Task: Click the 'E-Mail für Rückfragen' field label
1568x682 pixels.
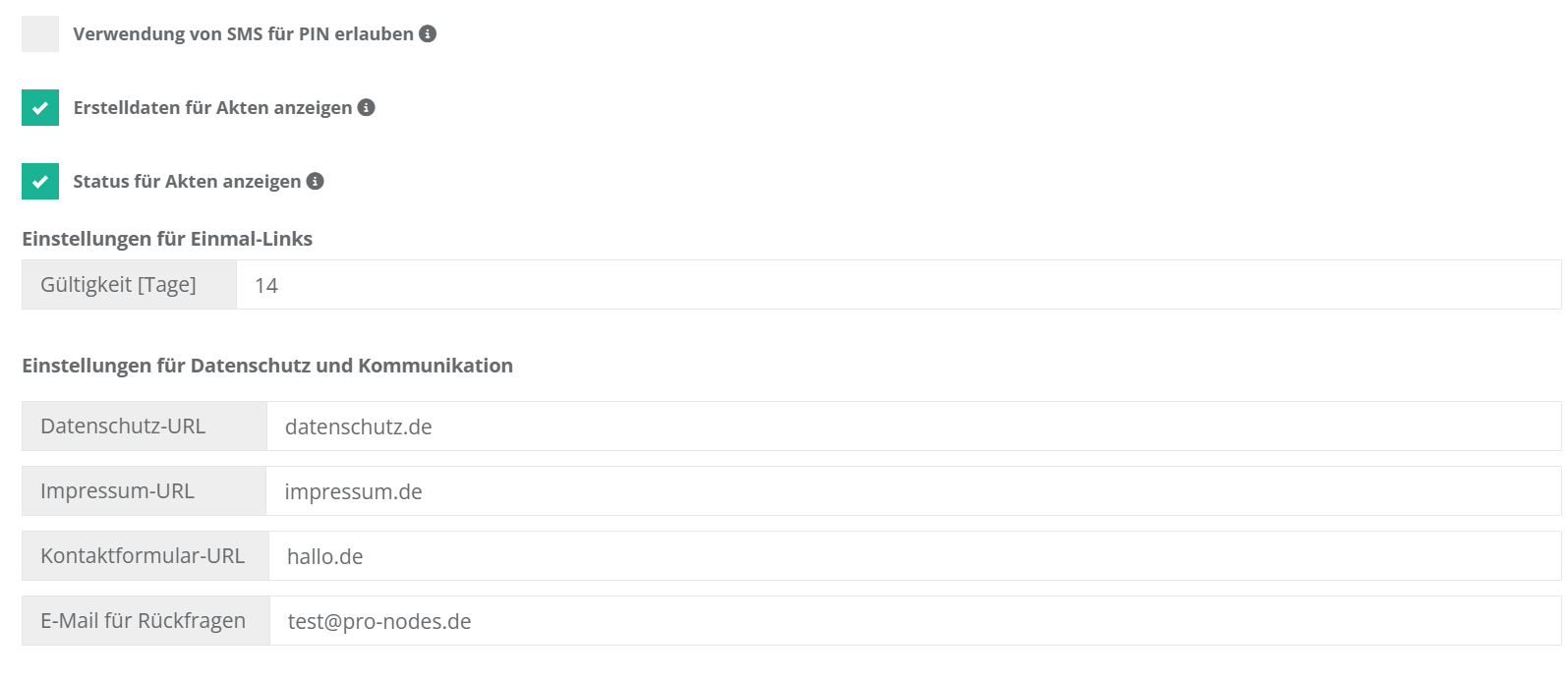Action: 143,621
